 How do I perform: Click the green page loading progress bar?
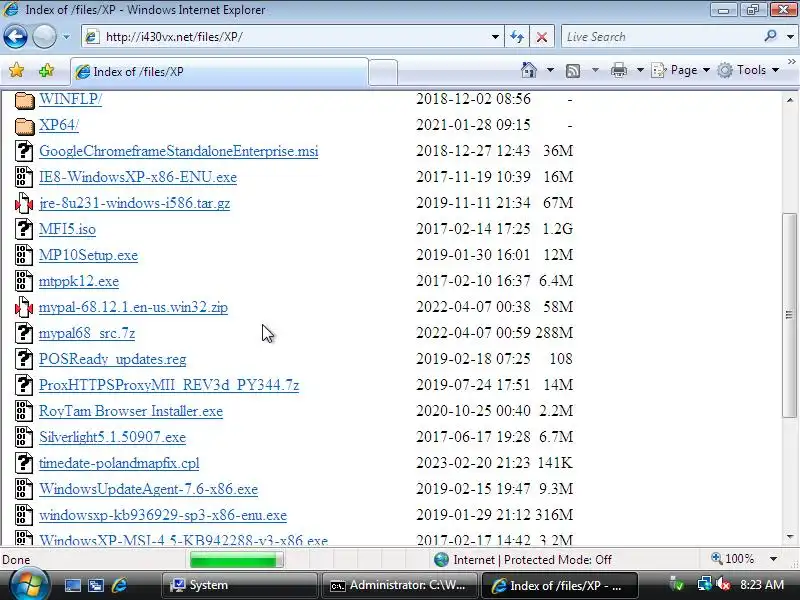[236, 560]
